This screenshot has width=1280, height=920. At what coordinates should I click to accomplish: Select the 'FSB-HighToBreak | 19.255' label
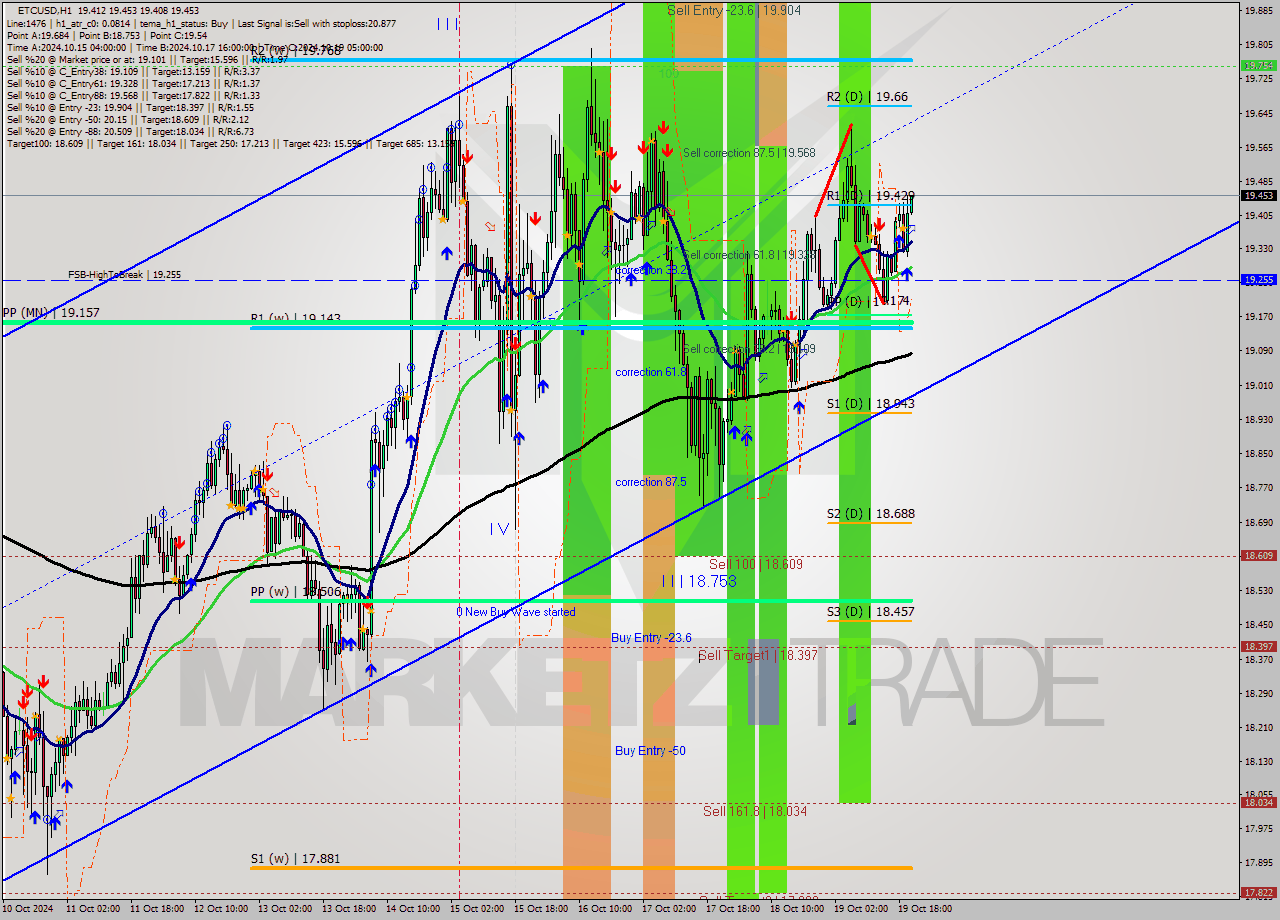124,274
